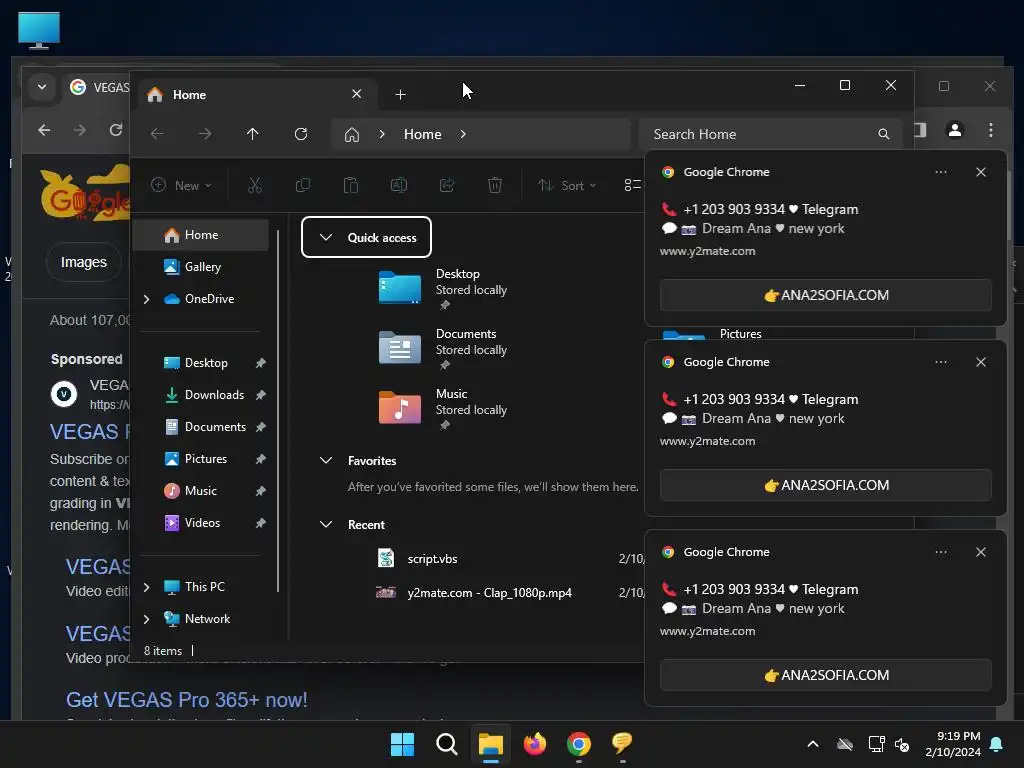1024x768 pixels.
Task: Select Gallery in the navigation pane
Action: click(201, 267)
